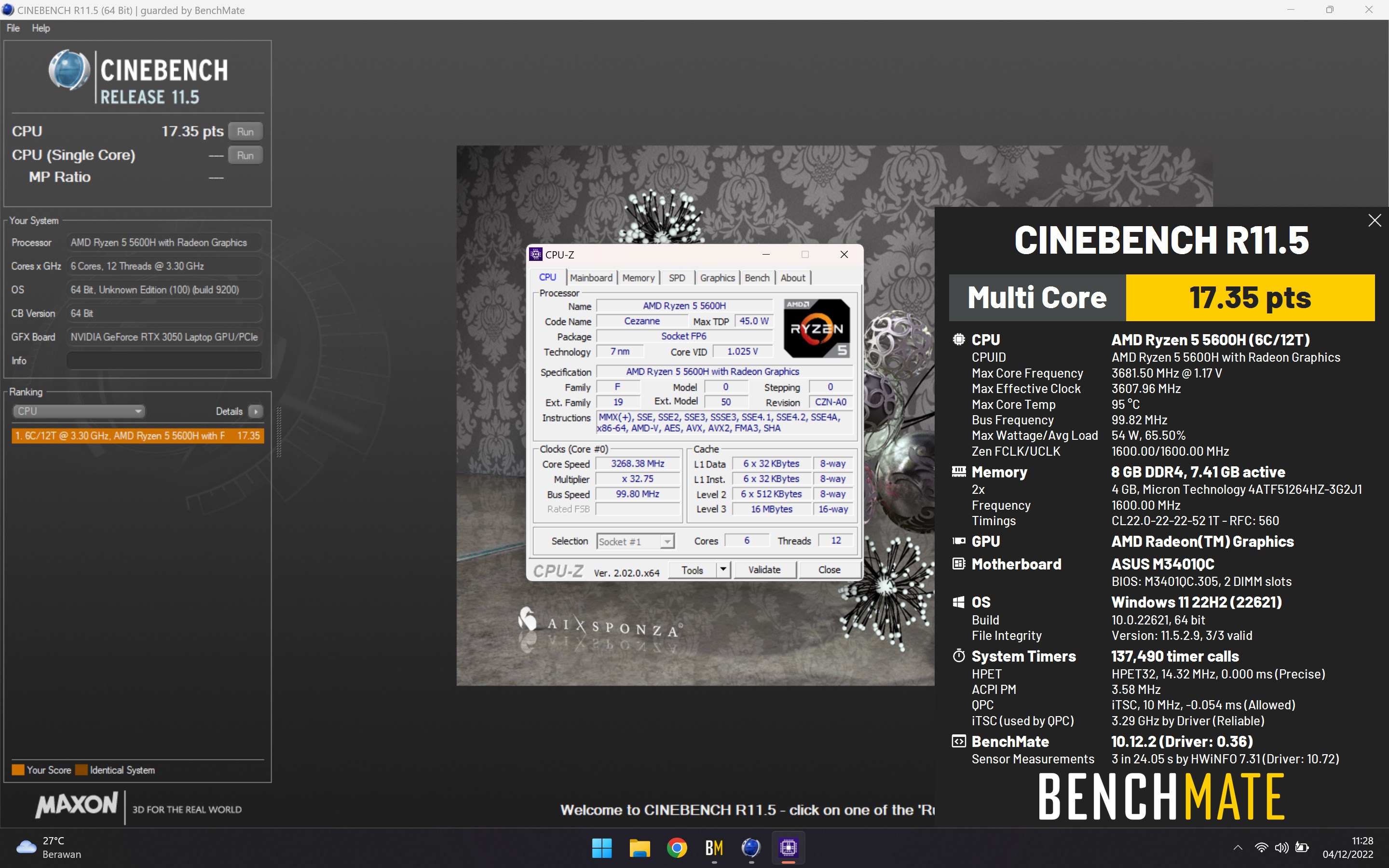This screenshot has width=1389, height=868.
Task: Click the Info input field in Your System
Action: click(x=164, y=361)
